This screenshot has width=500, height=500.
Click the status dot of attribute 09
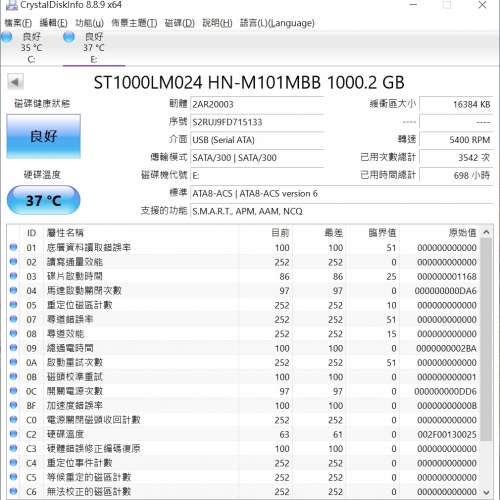13,348
